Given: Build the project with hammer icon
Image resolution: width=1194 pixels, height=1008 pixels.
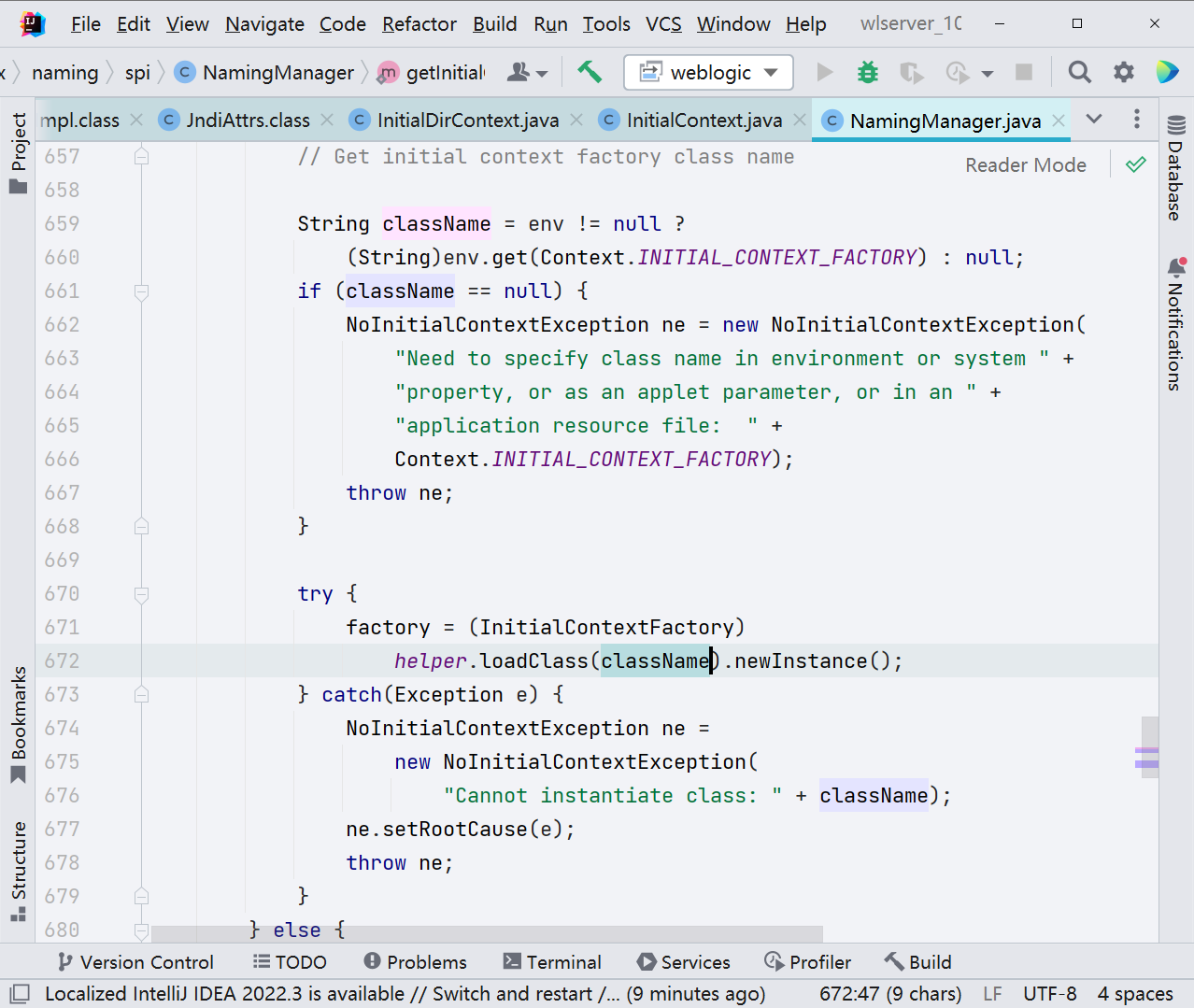Looking at the screenshot, I should coord(590,71).
